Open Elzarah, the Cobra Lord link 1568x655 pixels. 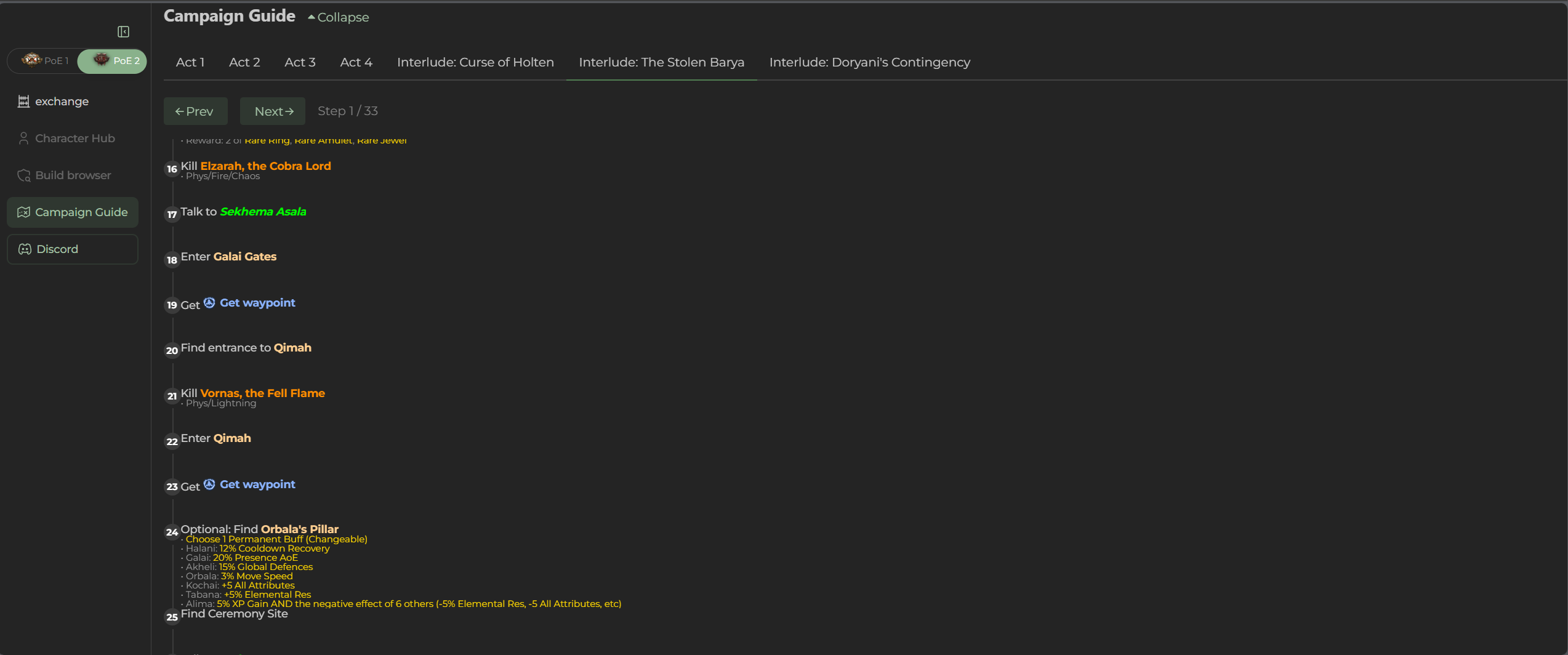[x=265, y=166]
